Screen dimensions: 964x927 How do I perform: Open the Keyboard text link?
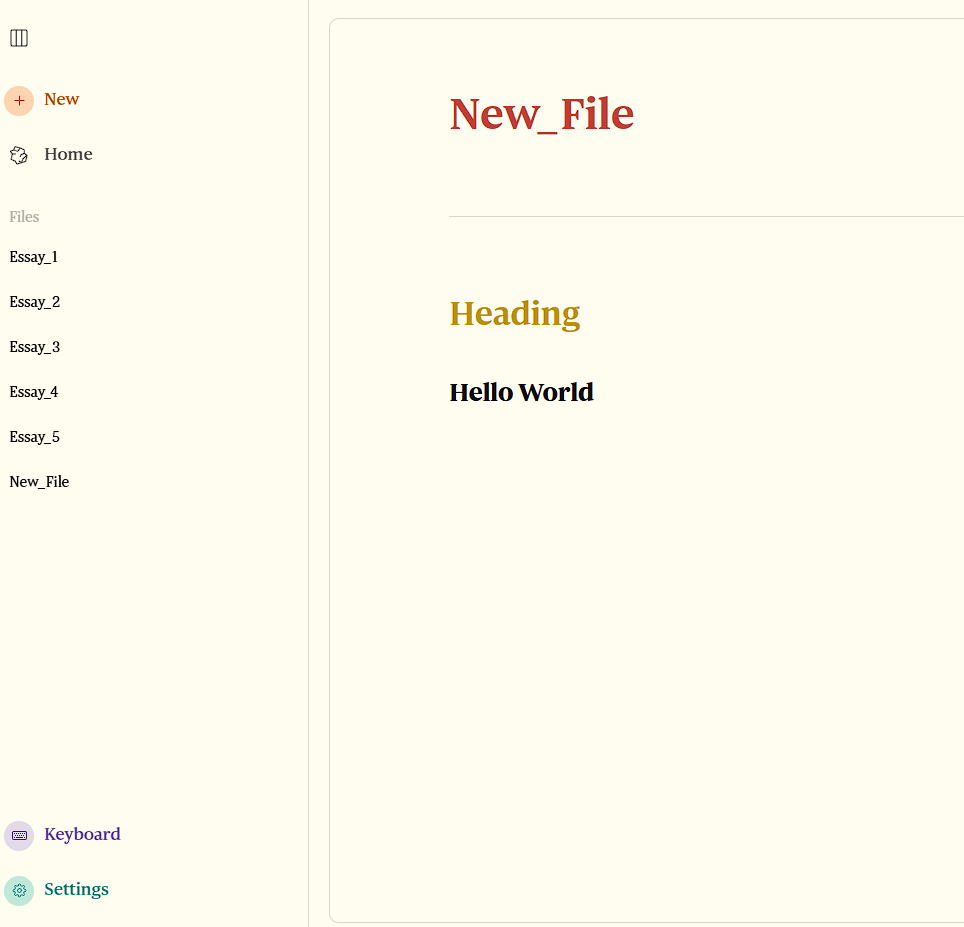tap(82, 834)
